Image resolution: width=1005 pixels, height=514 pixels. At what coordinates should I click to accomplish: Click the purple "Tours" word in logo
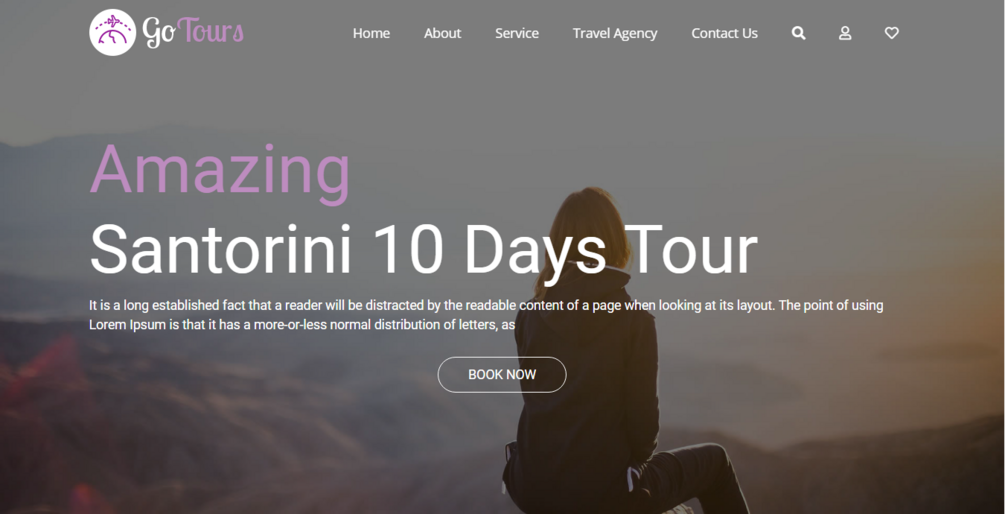[210, 31]
